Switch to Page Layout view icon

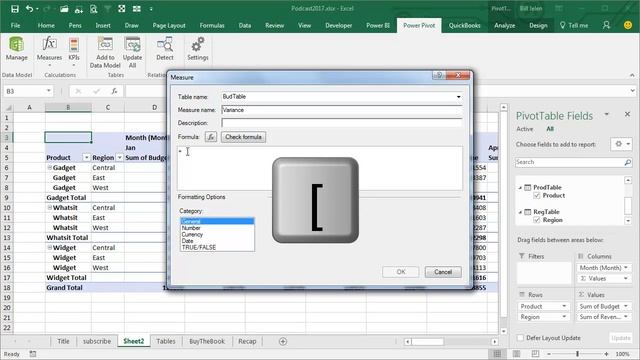tap(516, 354)
